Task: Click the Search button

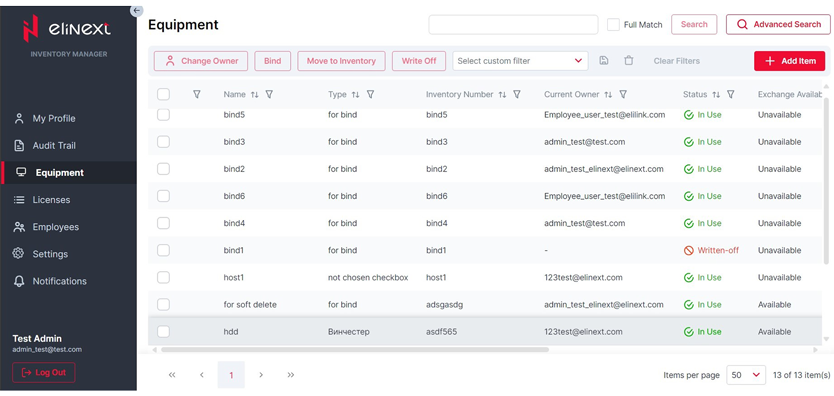Action: [x=694, y=24]
